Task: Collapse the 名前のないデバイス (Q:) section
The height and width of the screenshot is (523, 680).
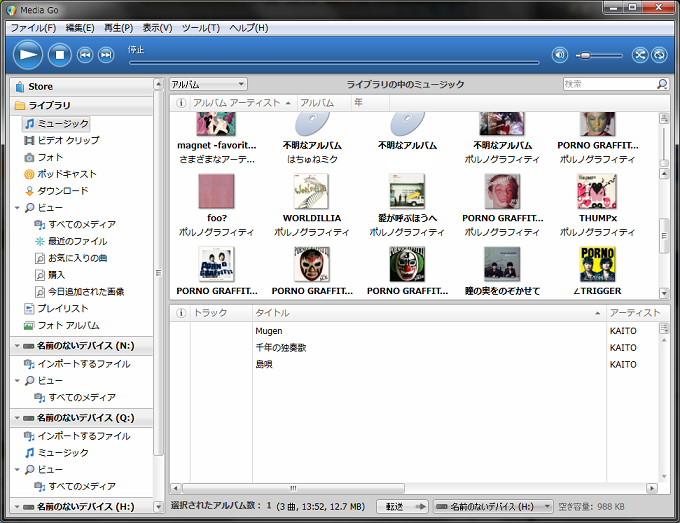Action: pyautogui.click(x=17, y=418)
